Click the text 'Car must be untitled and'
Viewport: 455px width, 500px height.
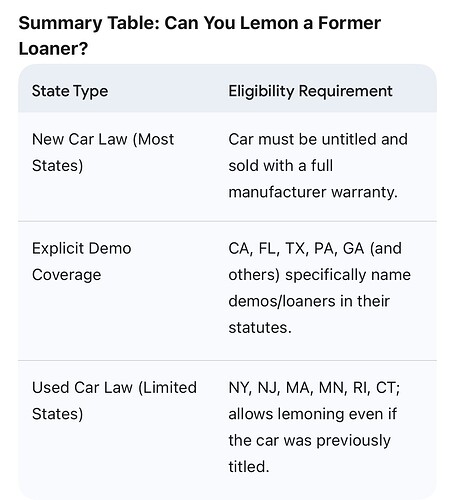pyautogui.click(x=318, y=139)
